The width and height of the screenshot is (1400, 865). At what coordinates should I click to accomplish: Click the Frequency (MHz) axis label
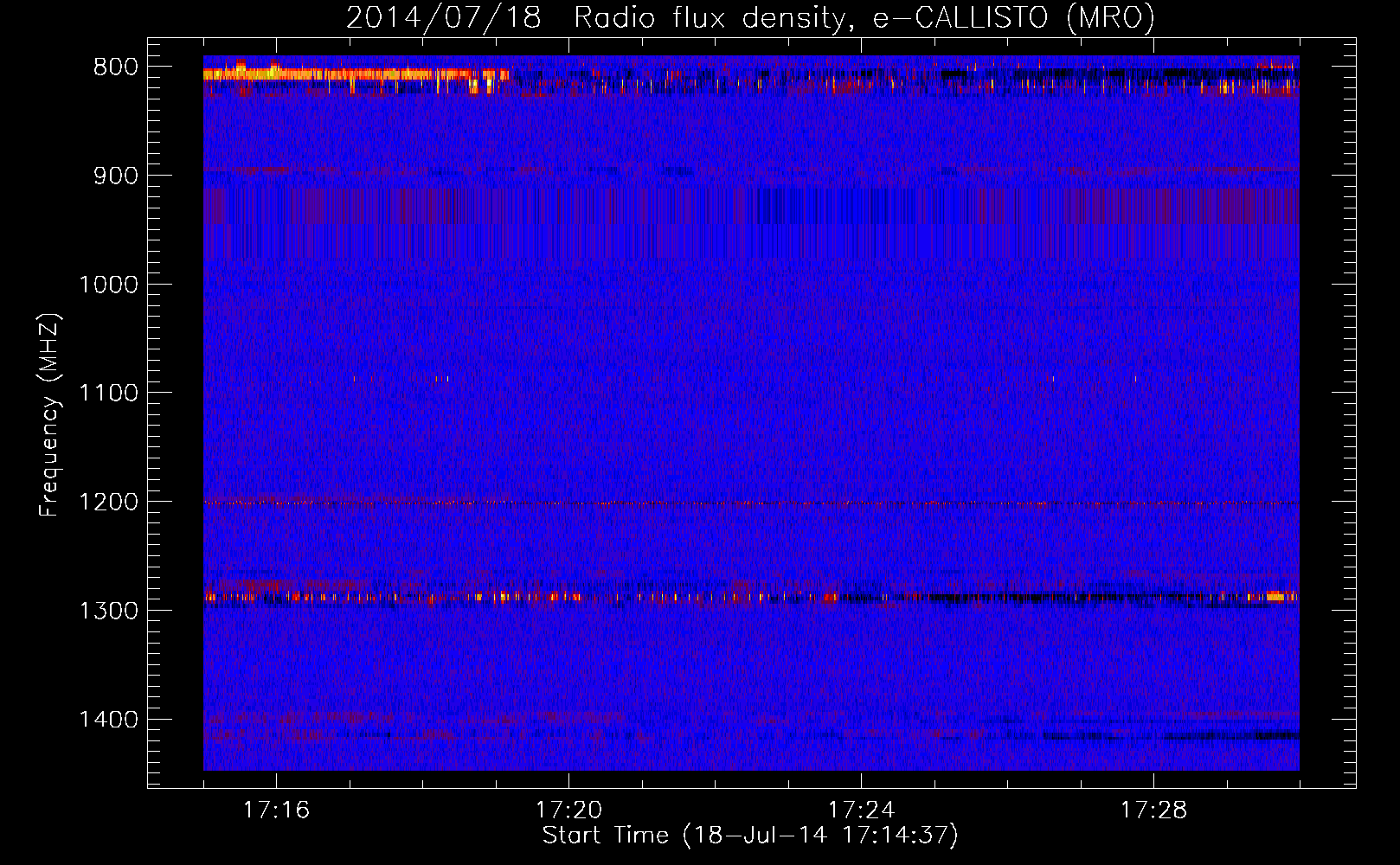tap(49, 415)
